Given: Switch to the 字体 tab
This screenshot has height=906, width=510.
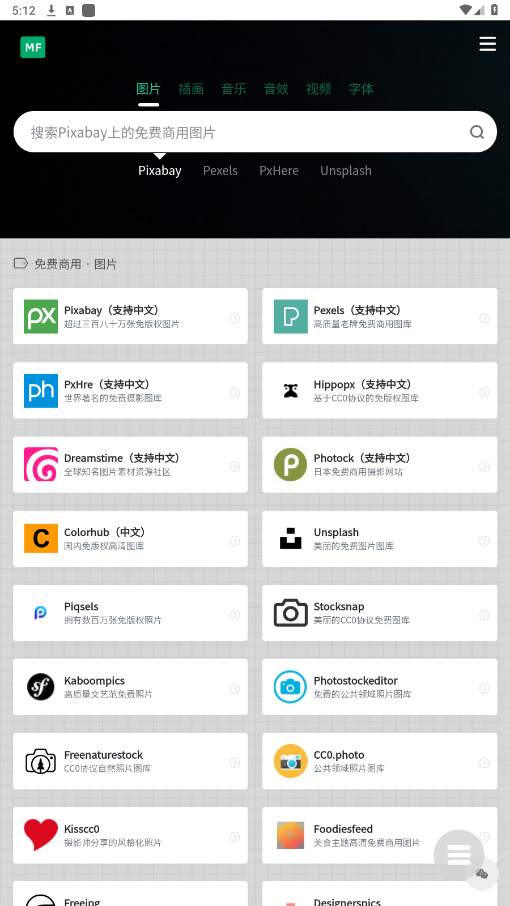Looking at the screenshot, I should [x=361, y=89].
